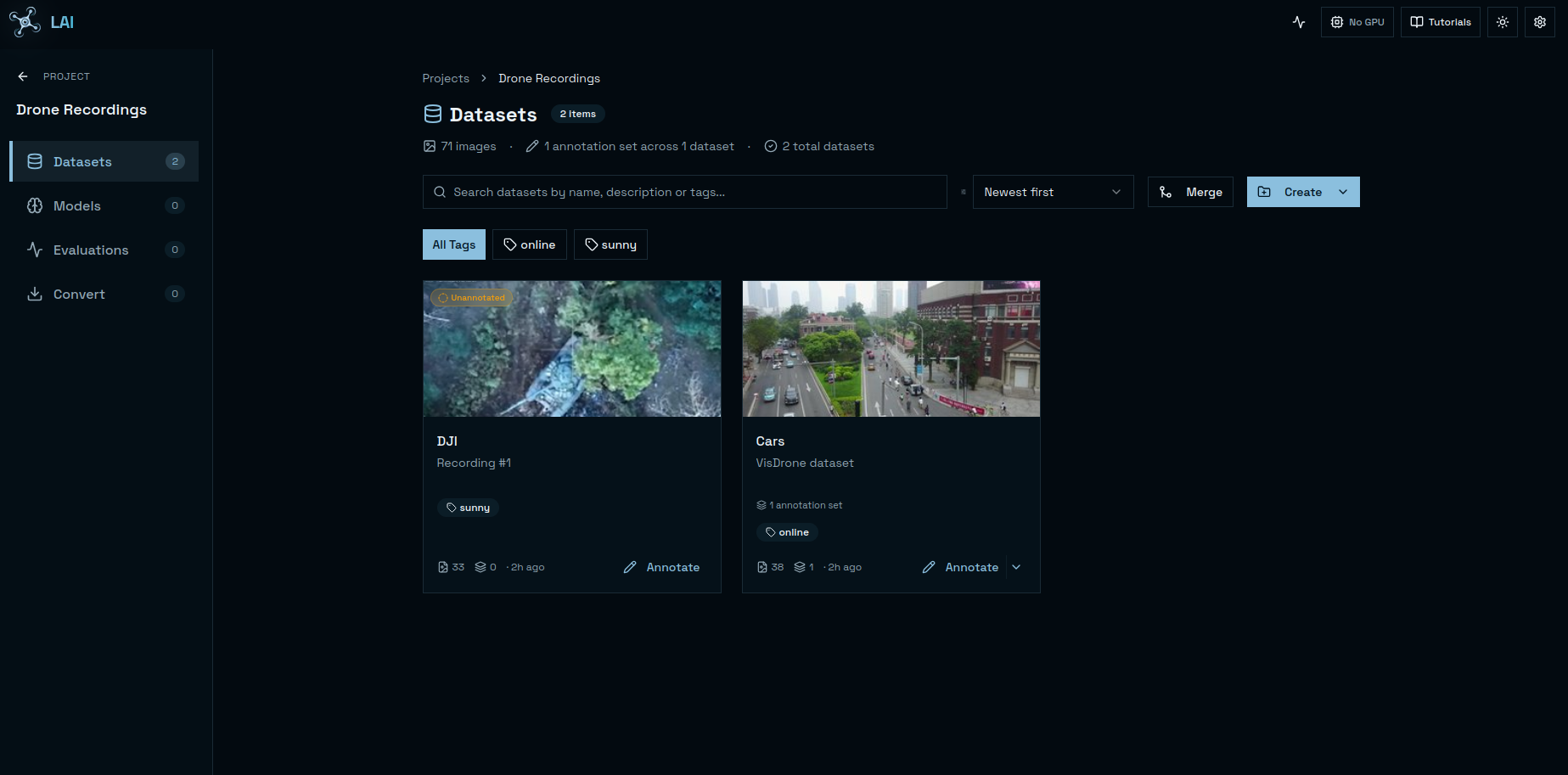Screen dimensions: 1568x775
Task: Click the Datasets count badge in sidebar
Action: [175, 161]
